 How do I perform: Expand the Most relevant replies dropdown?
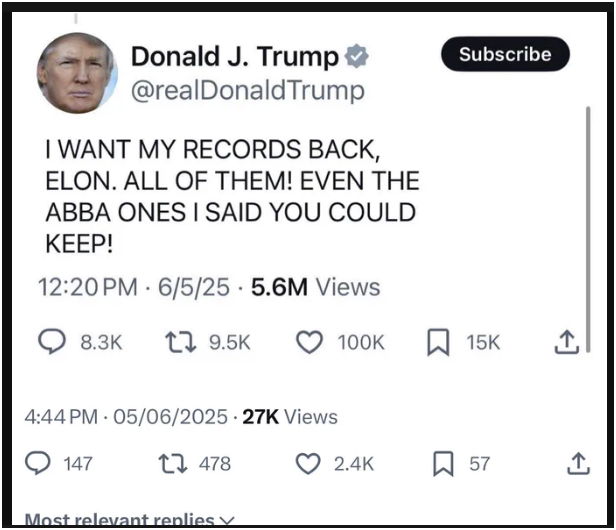(x=130, y=520)
